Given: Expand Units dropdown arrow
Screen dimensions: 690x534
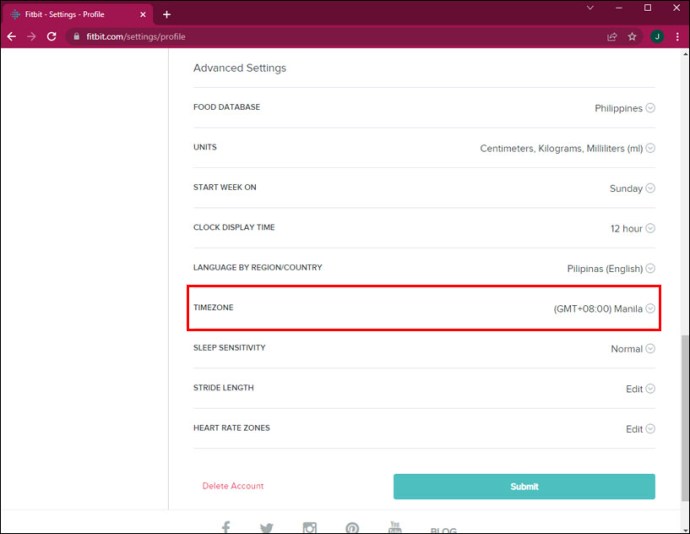Looking at the screenshot, I should point(650,148).
